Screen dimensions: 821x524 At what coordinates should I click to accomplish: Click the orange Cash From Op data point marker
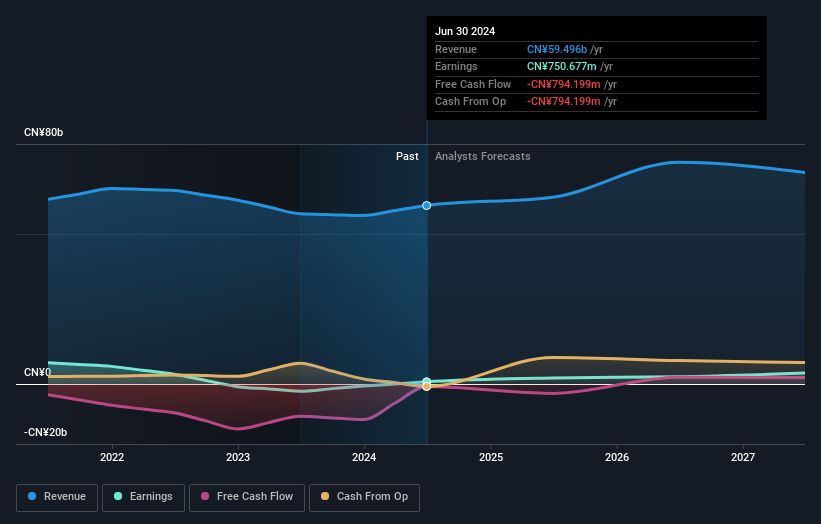pos(427,386)
